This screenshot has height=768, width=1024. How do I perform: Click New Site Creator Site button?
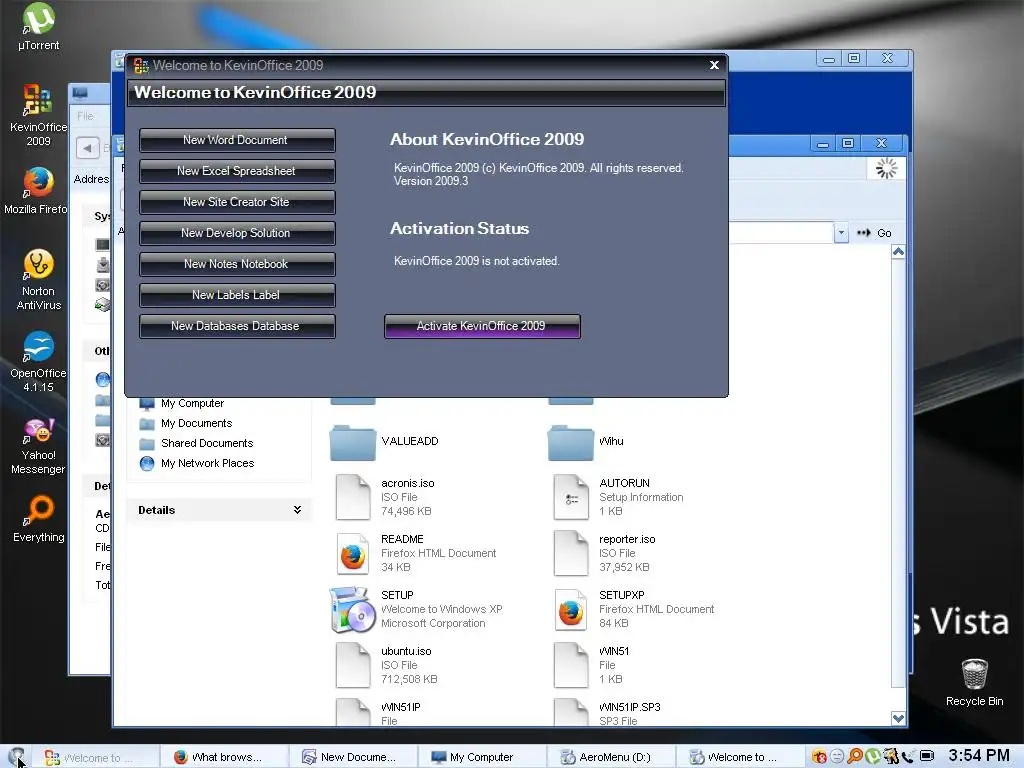click(237, 202)
